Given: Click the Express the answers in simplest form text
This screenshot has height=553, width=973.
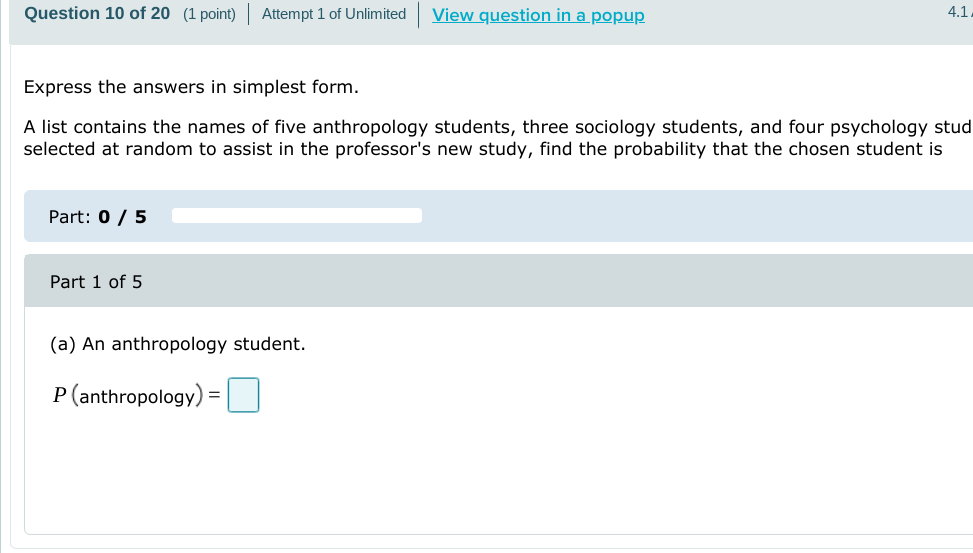Looking at the screenshot, I should click(191, 87).
